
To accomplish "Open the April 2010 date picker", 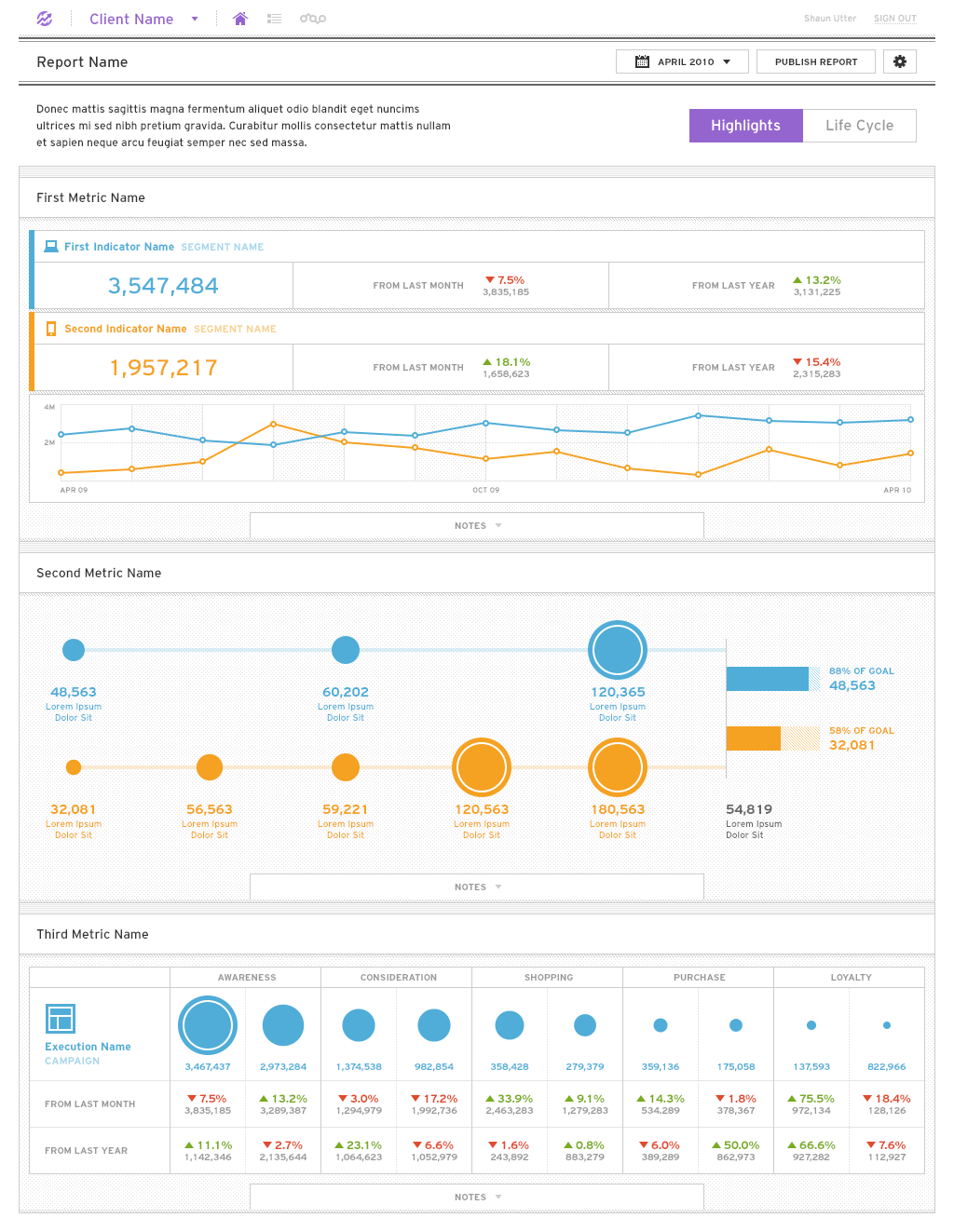I will tap(682, 61).
